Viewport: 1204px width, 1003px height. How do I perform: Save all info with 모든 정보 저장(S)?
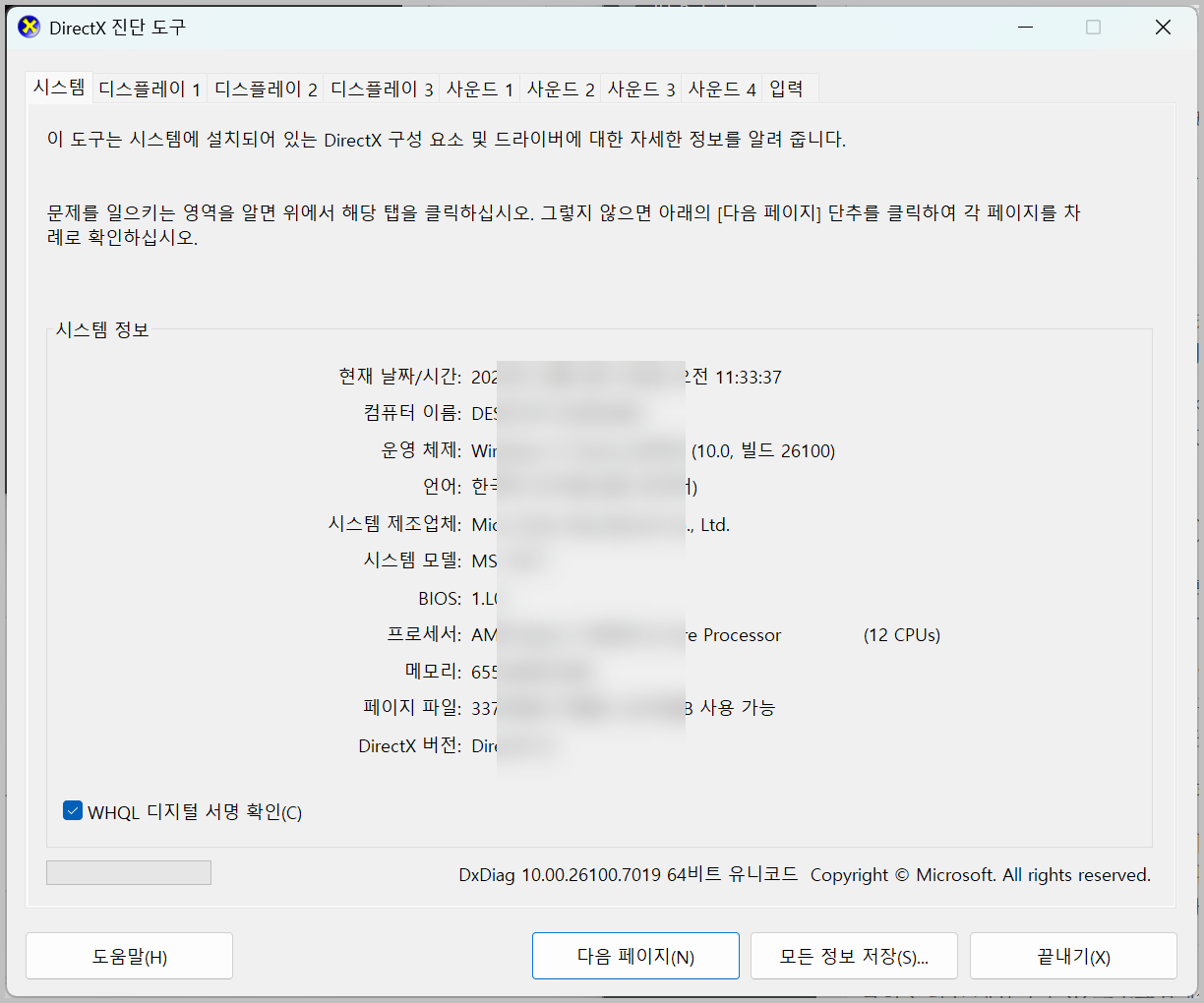point(854,957)
